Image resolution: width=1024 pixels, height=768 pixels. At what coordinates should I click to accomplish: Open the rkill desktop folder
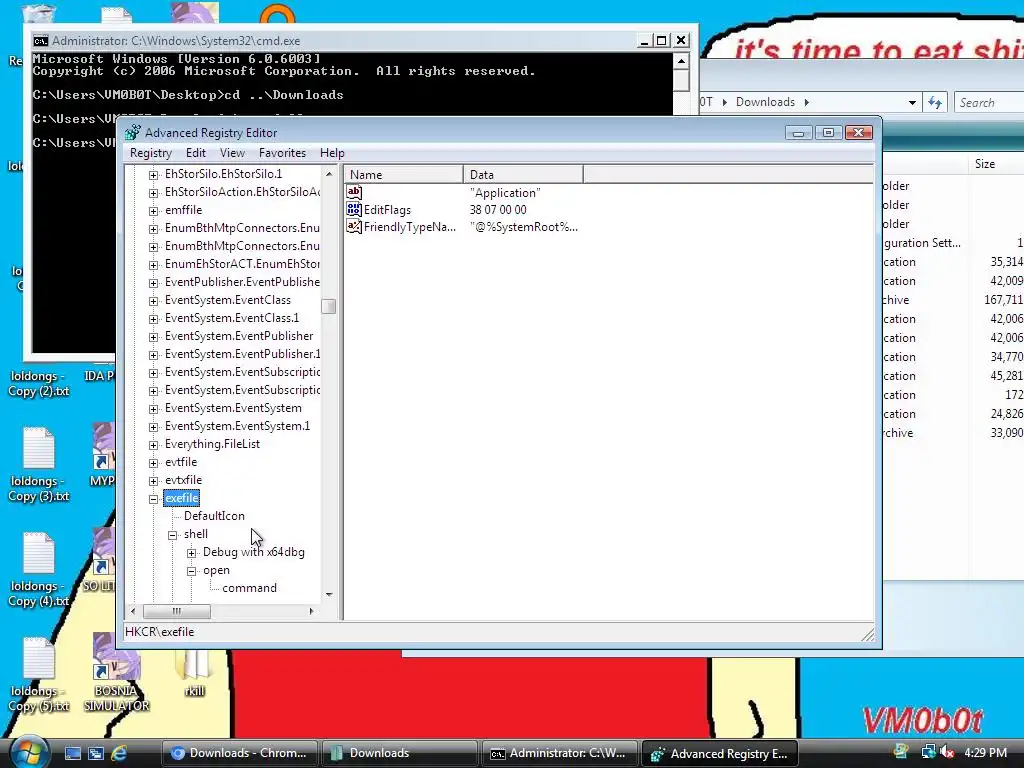point(194,673)
